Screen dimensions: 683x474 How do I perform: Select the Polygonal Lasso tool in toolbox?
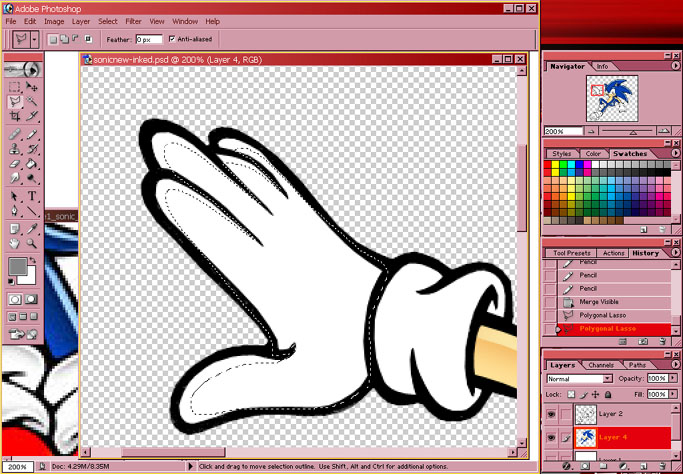tap(15, 102)
